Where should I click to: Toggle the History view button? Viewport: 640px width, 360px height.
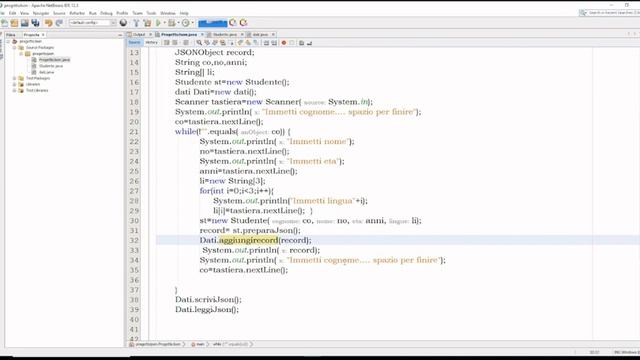tap(151, 42)
